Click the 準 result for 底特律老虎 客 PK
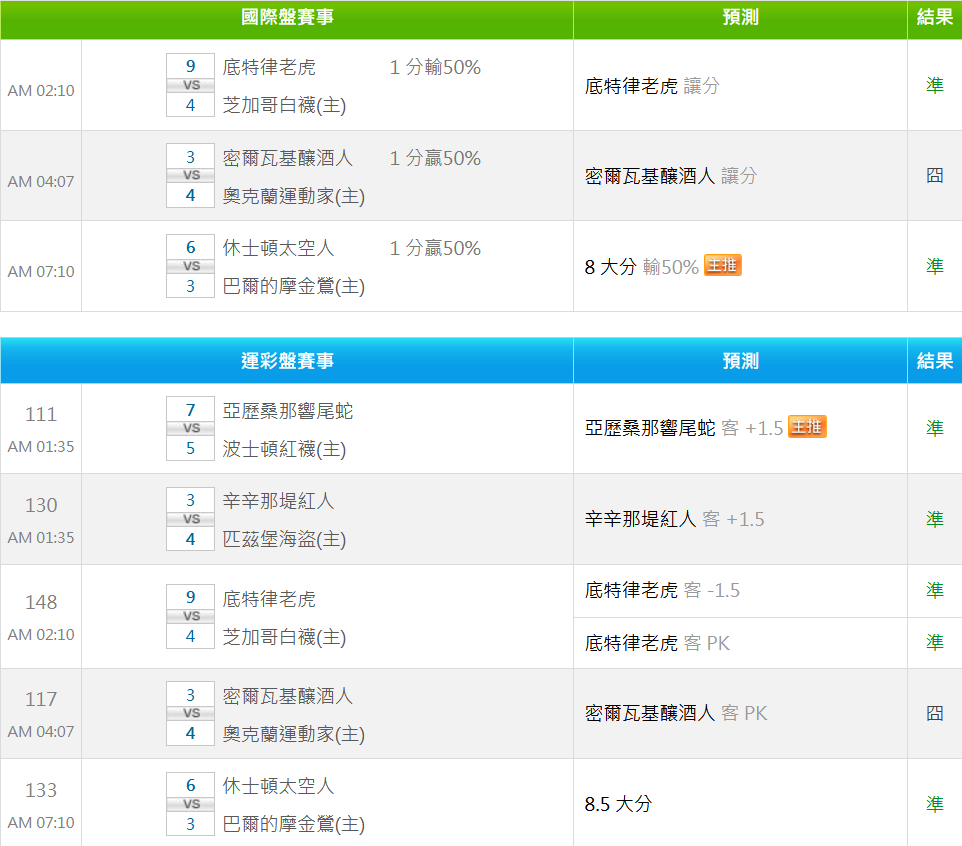This screenshot has width=962, height=846. 934,642
